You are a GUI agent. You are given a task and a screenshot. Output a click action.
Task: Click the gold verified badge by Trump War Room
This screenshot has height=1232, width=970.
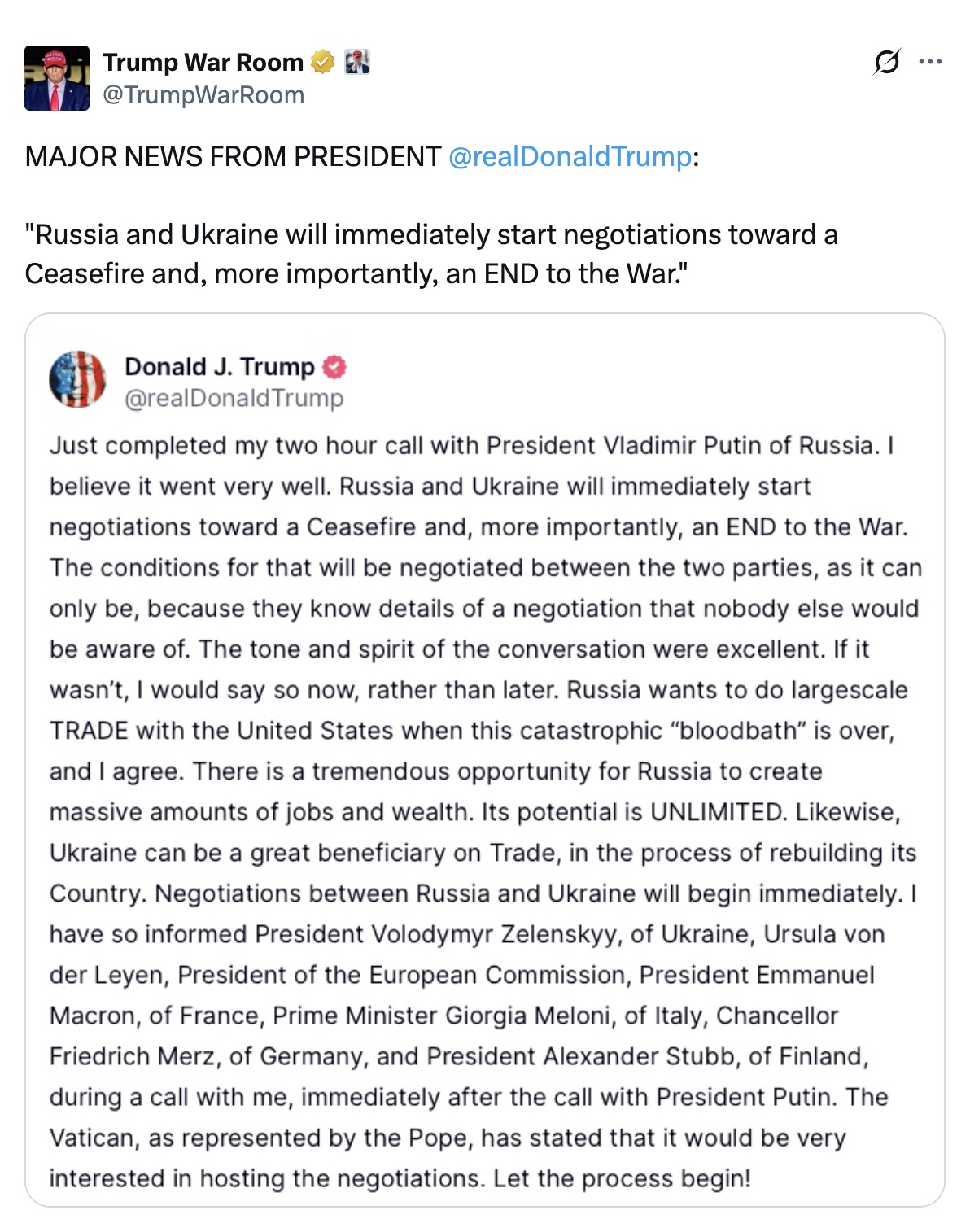323,62
